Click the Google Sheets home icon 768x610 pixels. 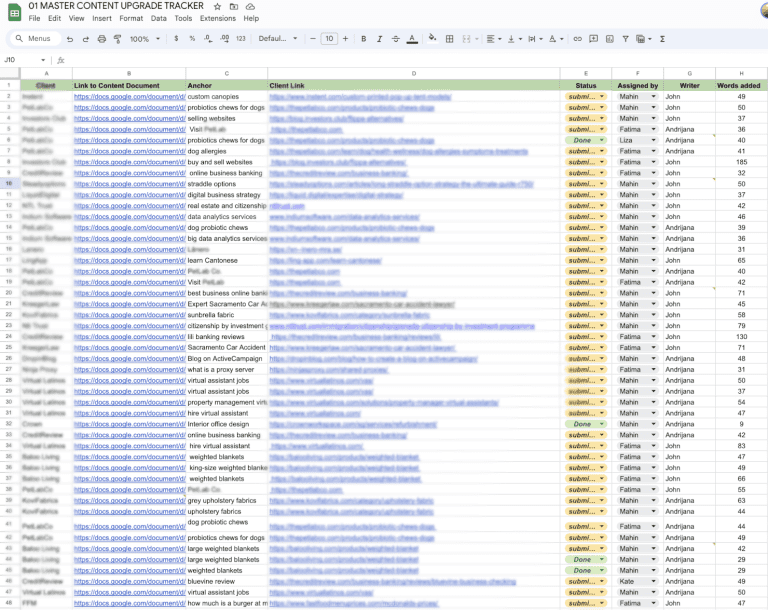click(15, 12)
